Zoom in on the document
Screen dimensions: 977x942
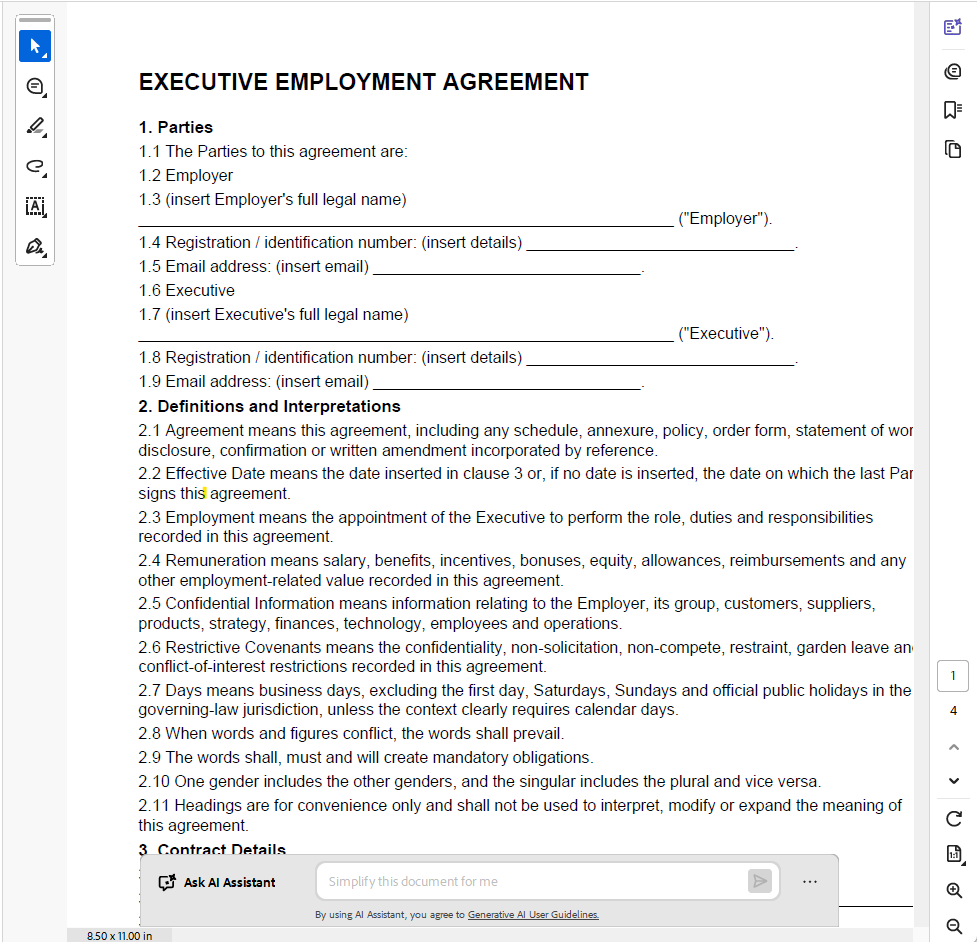tap(953, 890)
